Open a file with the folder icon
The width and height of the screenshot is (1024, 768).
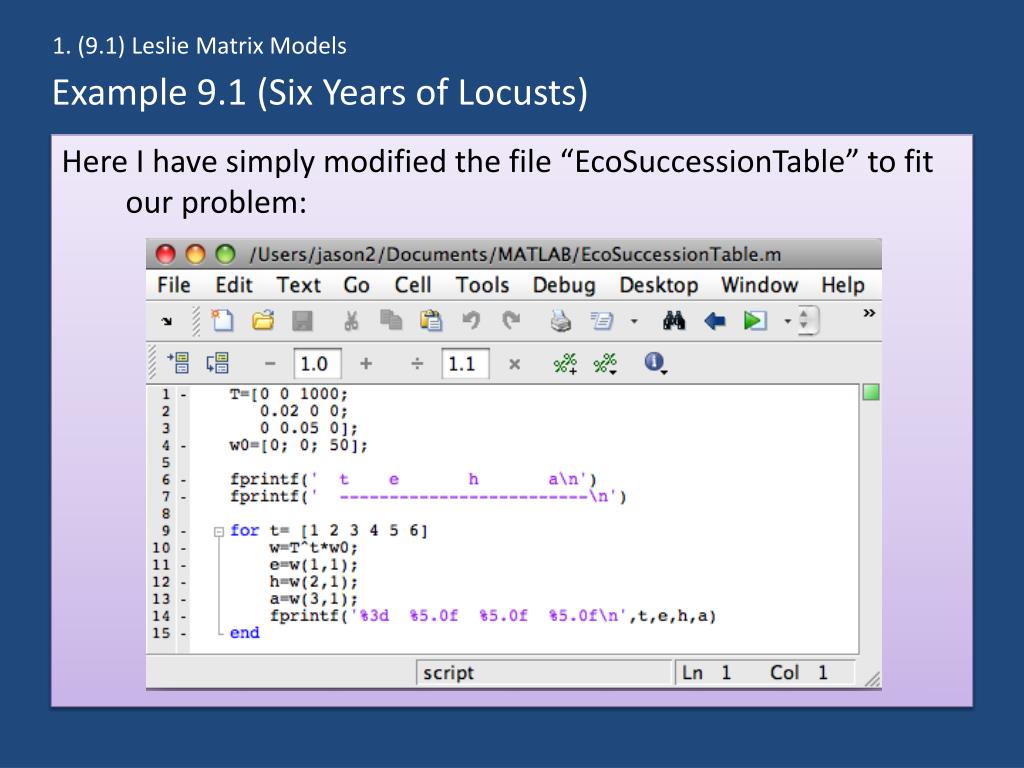(x=263, y=321)
